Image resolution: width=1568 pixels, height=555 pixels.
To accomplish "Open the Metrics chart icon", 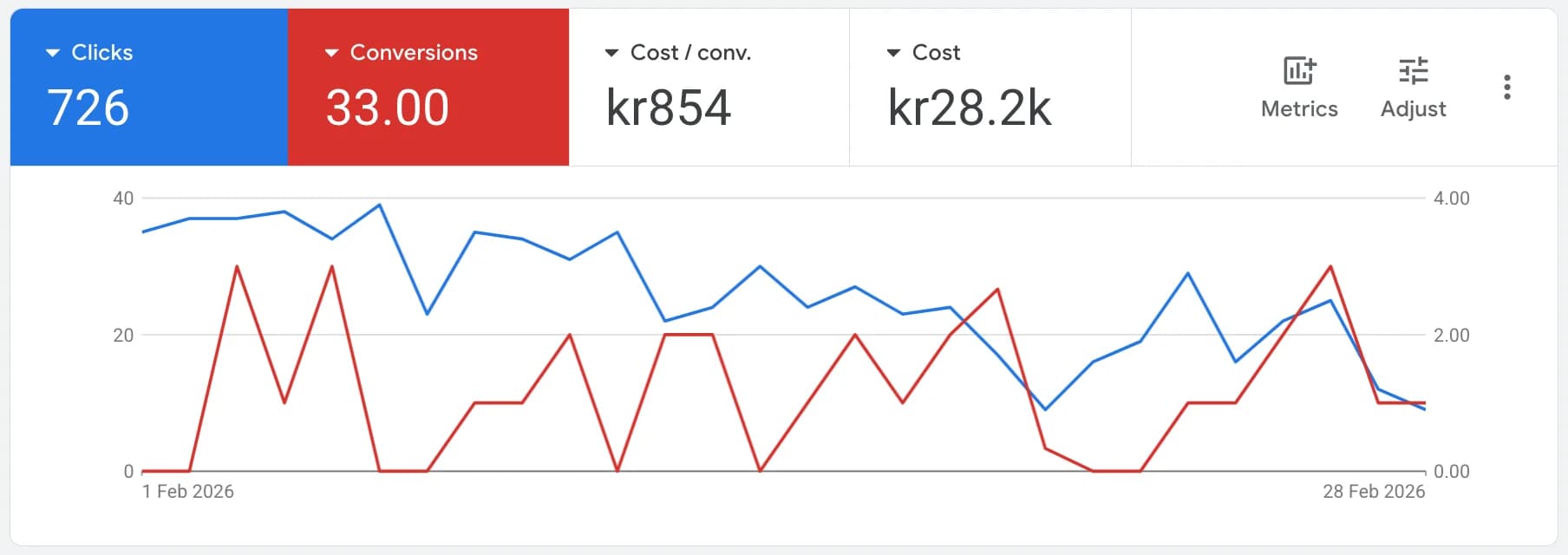I will [x=1299, y=70].
